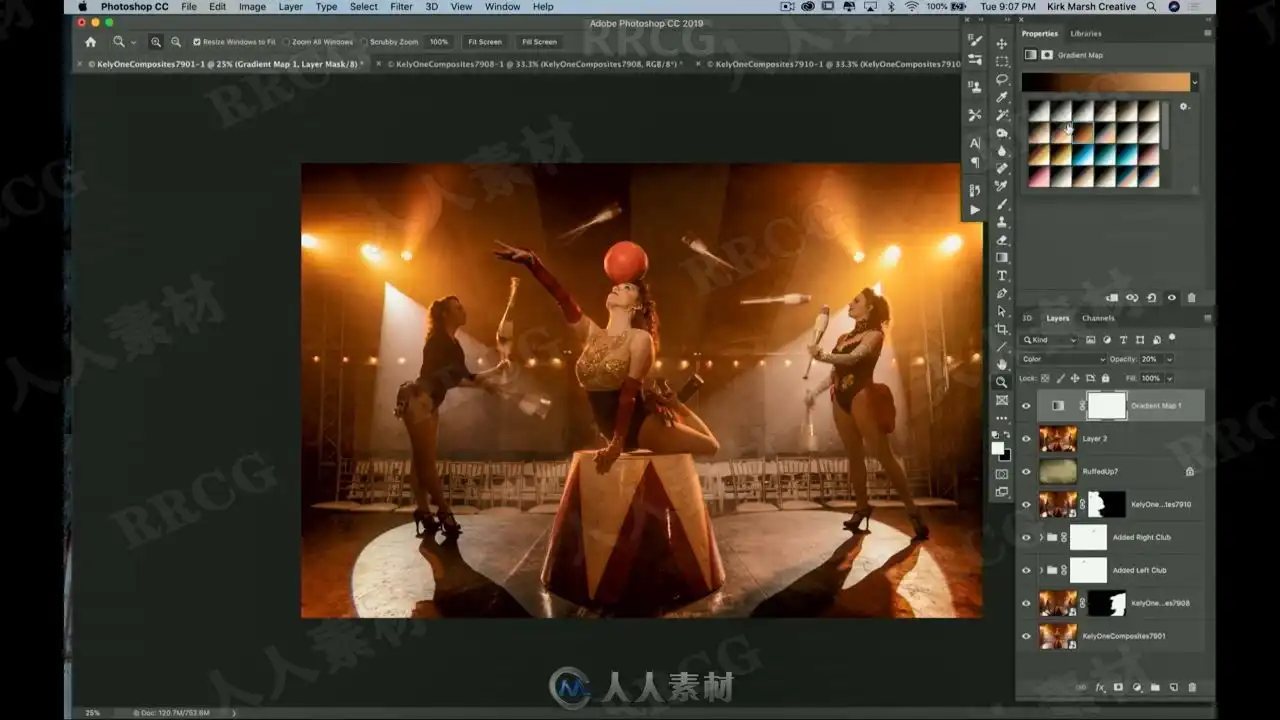Select the Hand tool

tap(1002, 364)
